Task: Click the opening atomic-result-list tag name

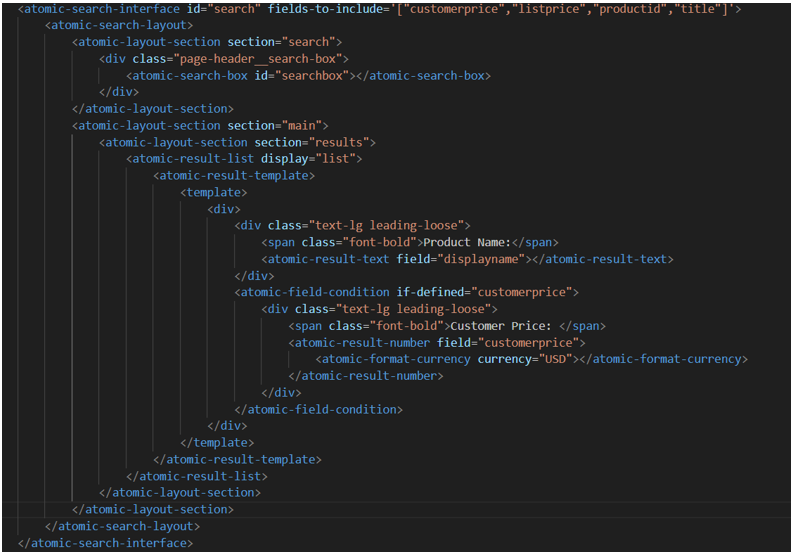Action: [193, 159]
